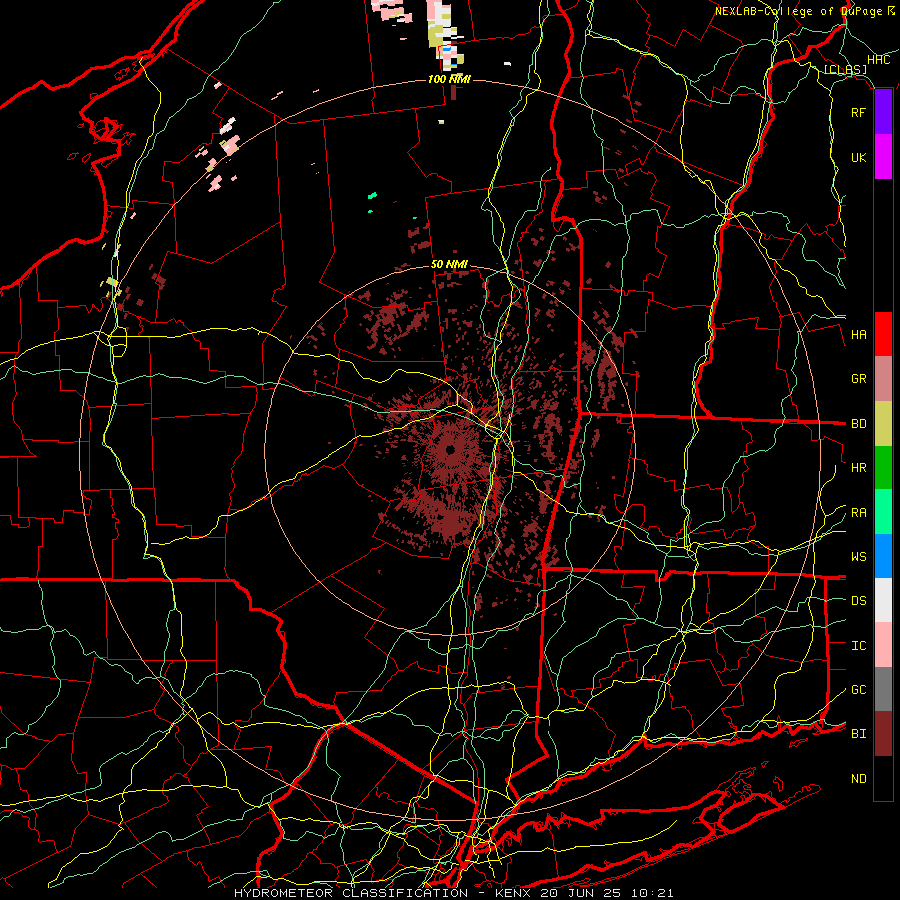Click the BD legend label
The image size is (900, 900).
tap(858, 424)
